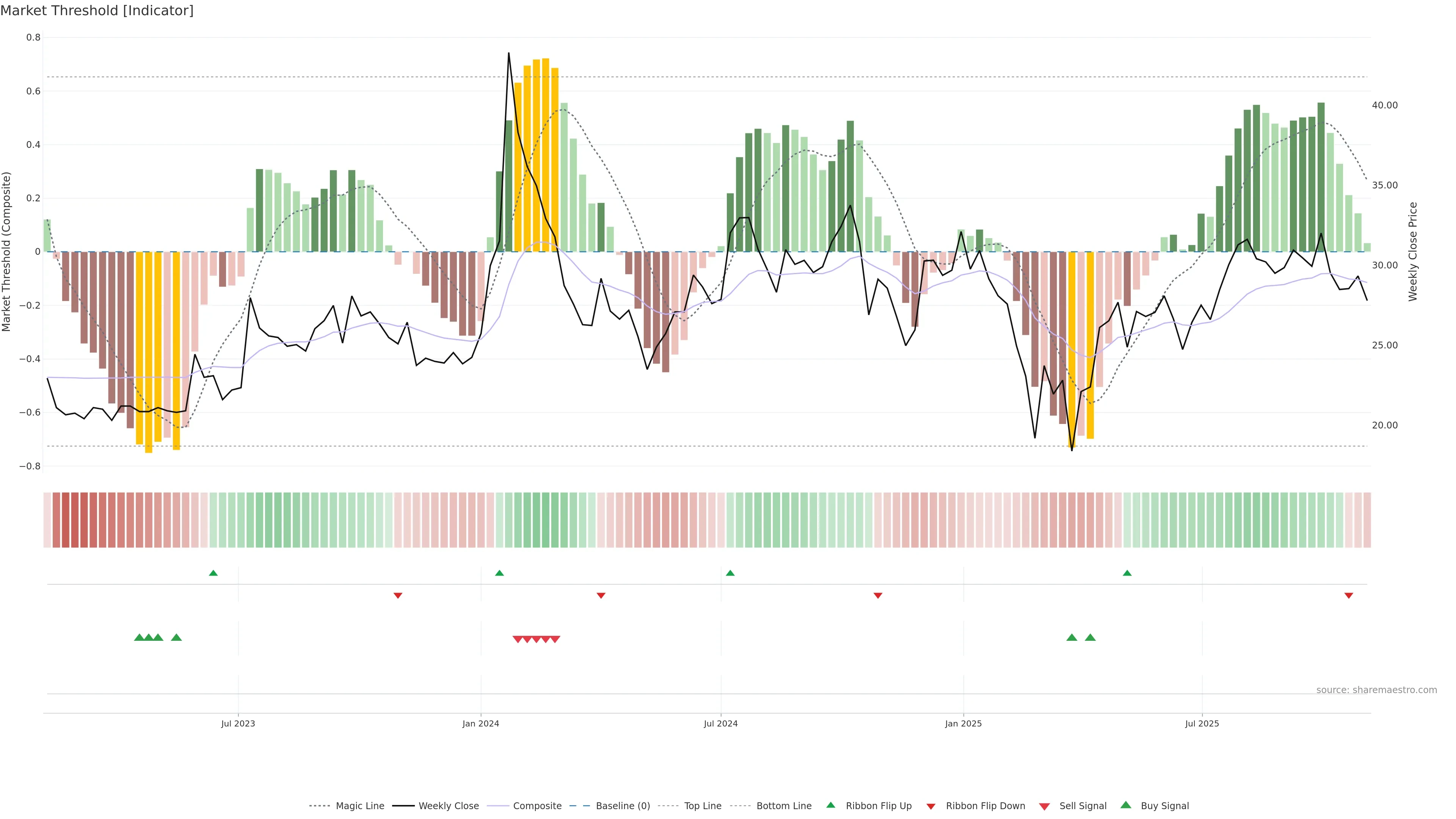Click the Jul 2025 x-axis label
1456x819 pixels.
1202,723
